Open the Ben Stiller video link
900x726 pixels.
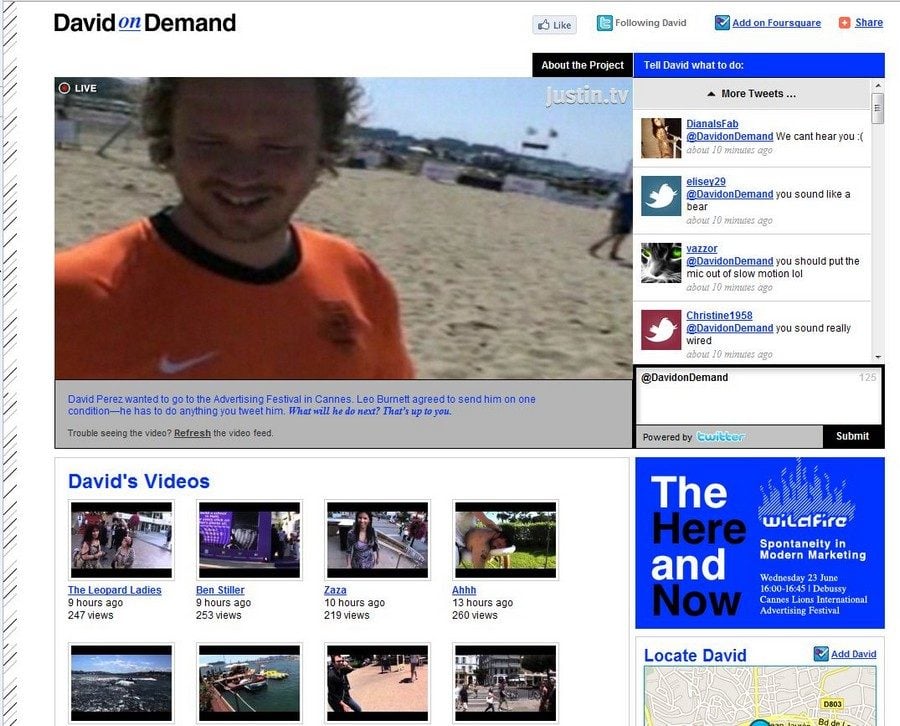(220, 590)
